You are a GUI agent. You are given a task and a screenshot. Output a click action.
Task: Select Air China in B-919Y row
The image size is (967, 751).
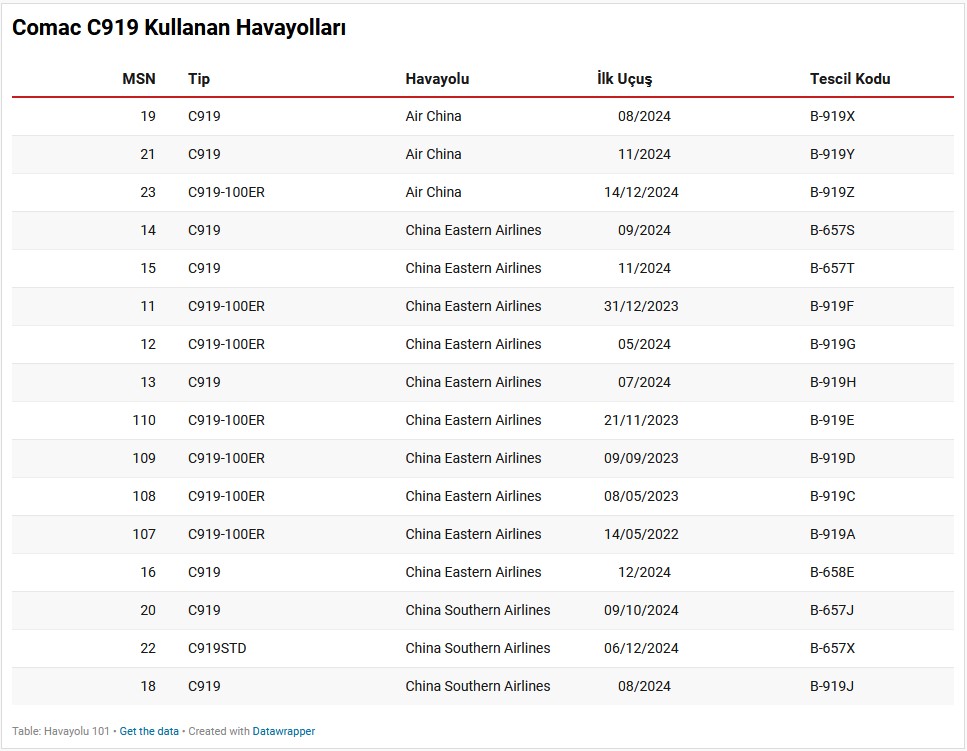433,154
